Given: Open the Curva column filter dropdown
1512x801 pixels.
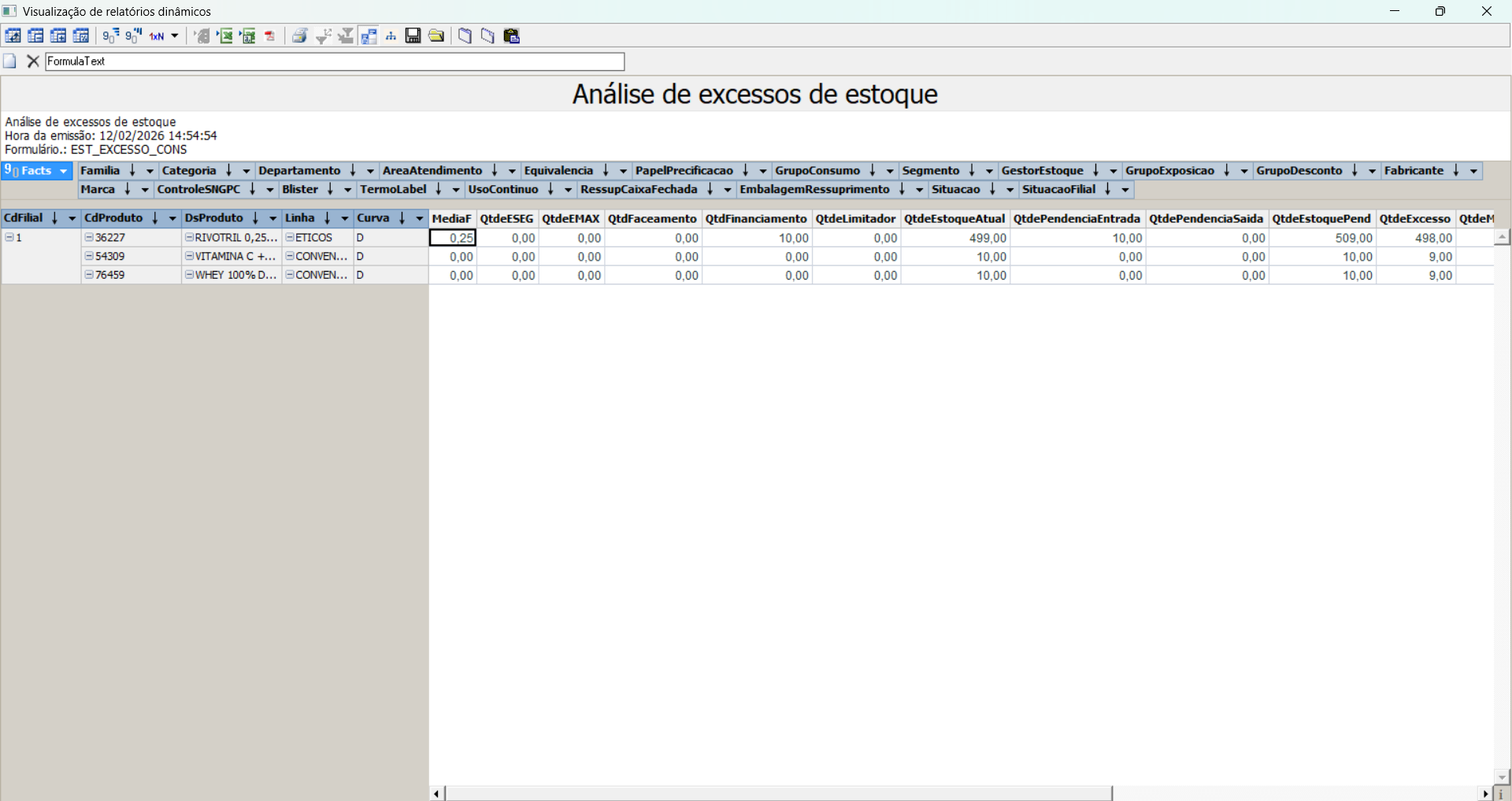Looking at the screenshot, I should pos(420,218).
